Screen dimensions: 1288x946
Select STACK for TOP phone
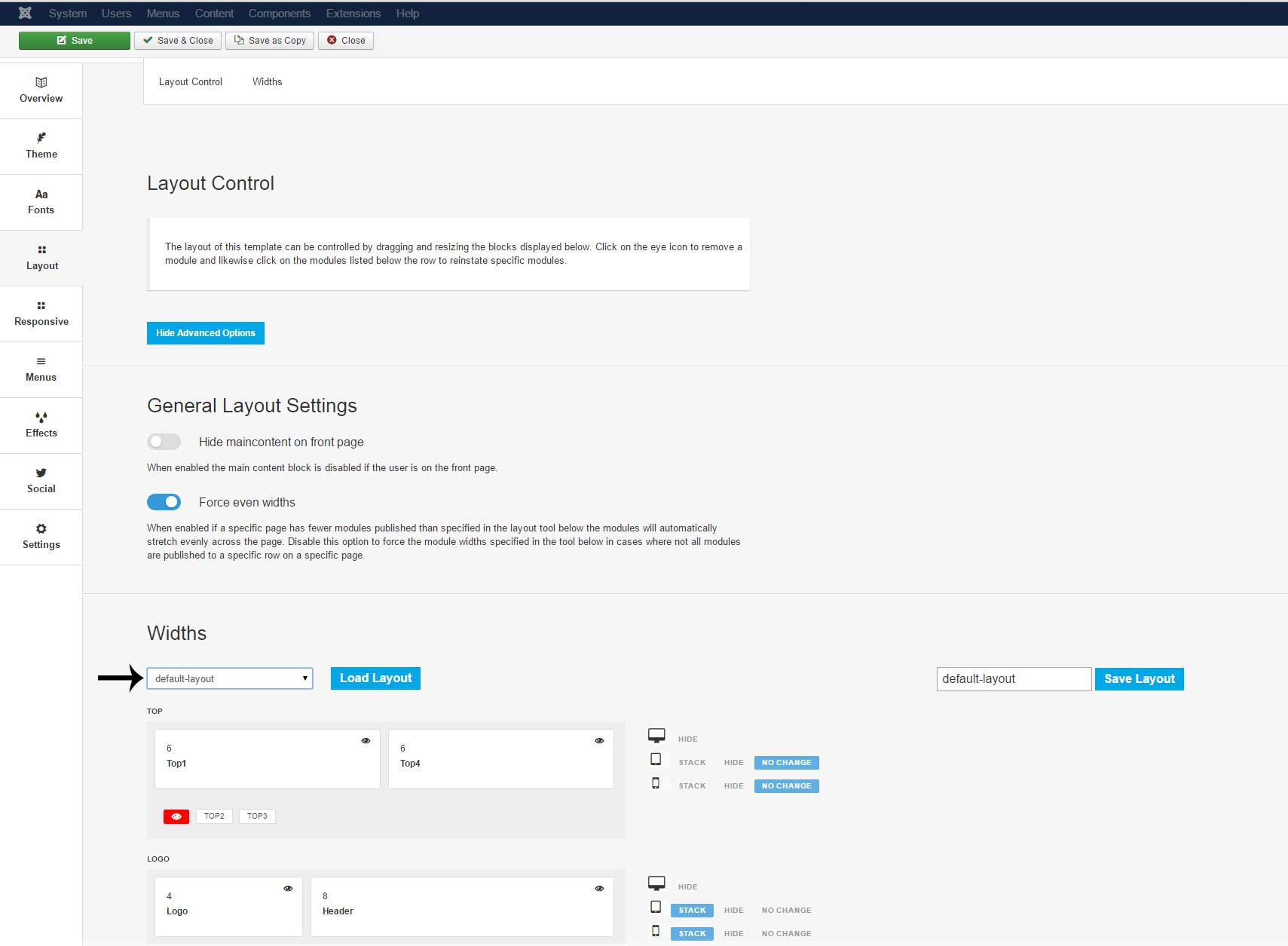click(x=692, y=786)
